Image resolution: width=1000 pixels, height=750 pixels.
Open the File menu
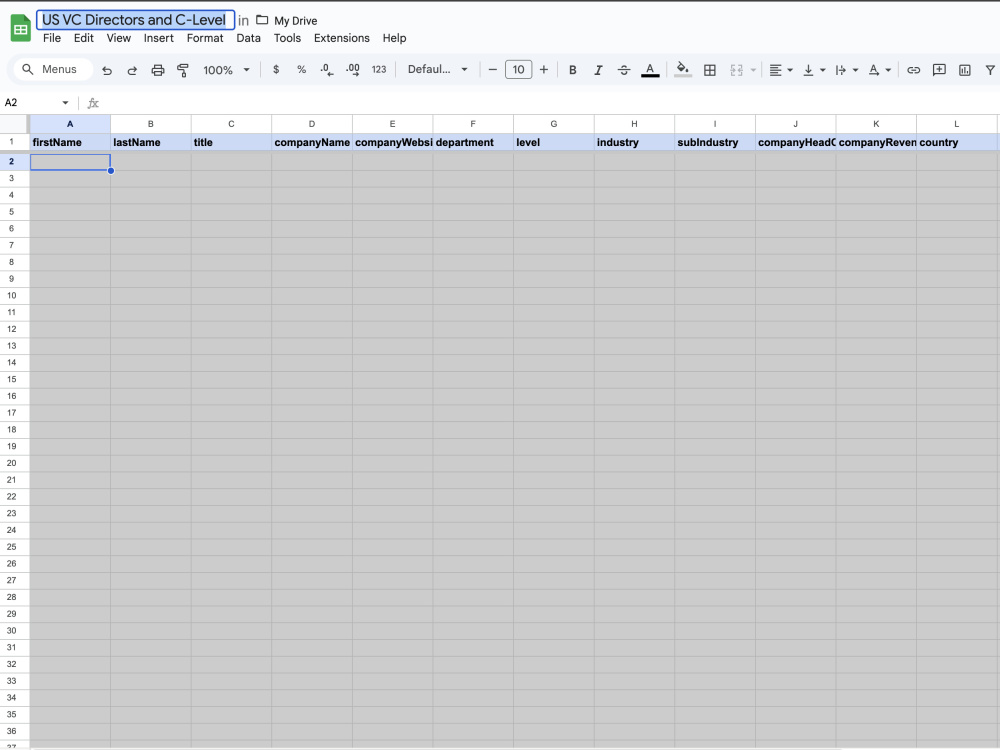point(52,38)
